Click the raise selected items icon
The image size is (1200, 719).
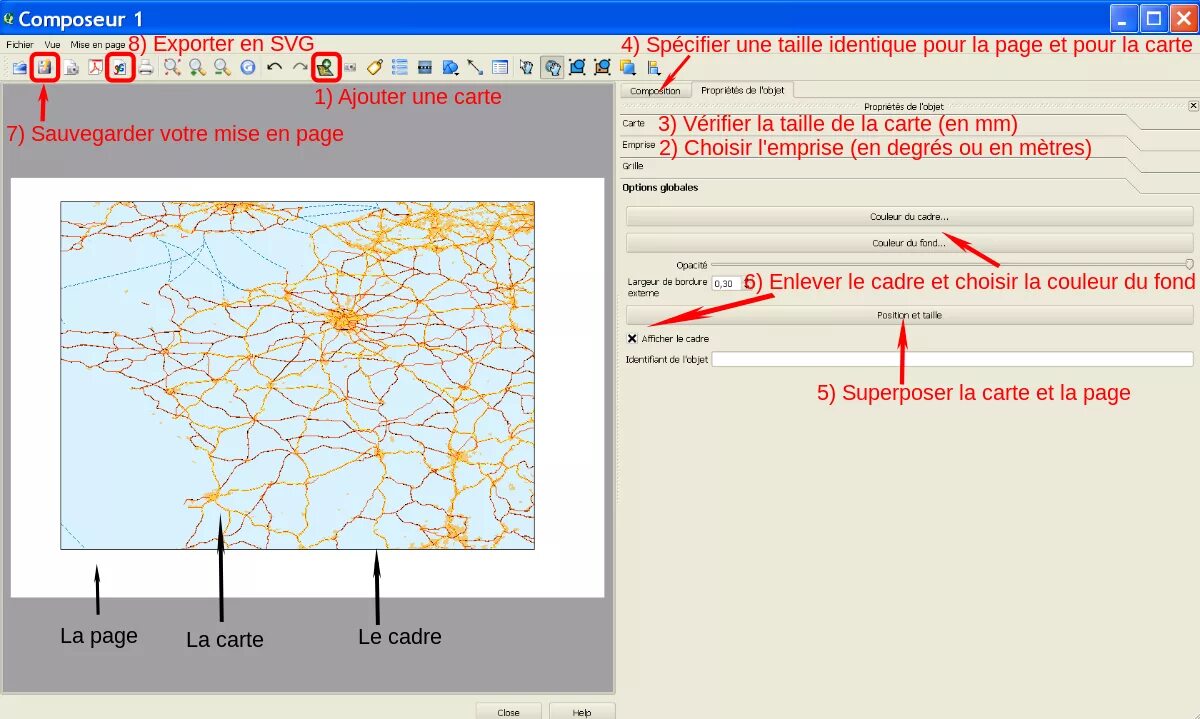(x=627, y=68)
